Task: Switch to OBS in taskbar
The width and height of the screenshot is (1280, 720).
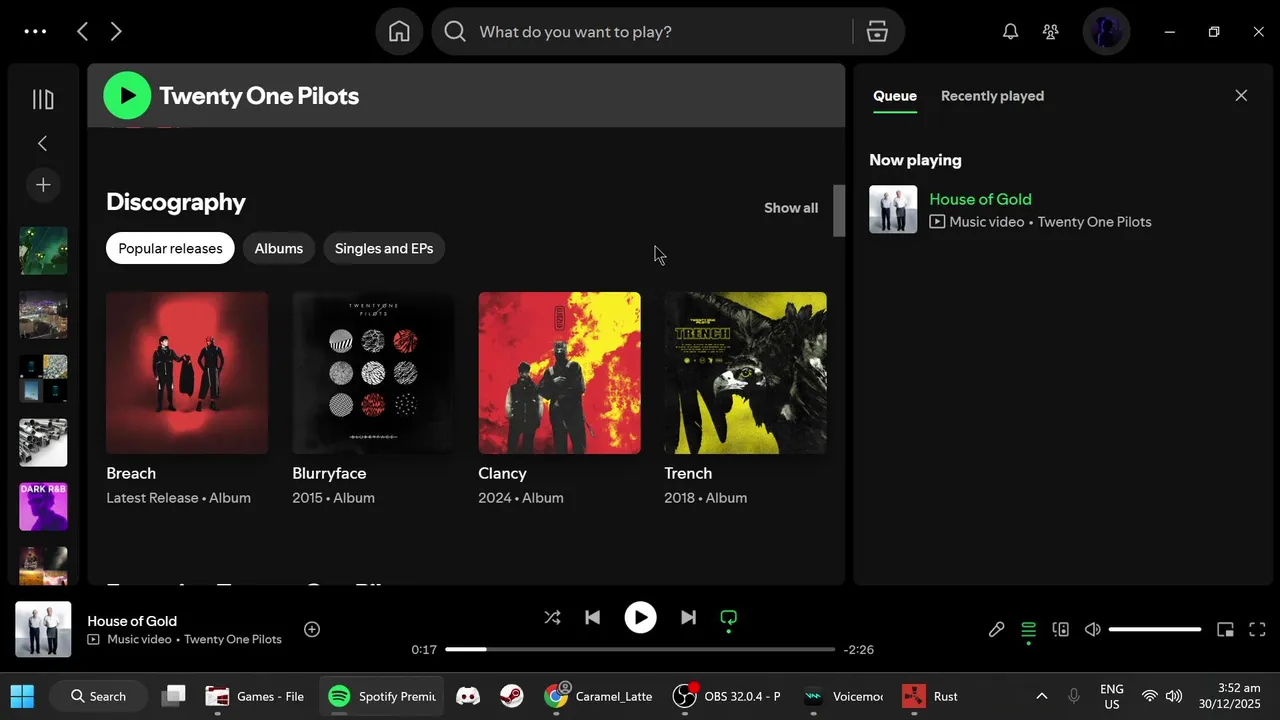Action: click(727, 696)
